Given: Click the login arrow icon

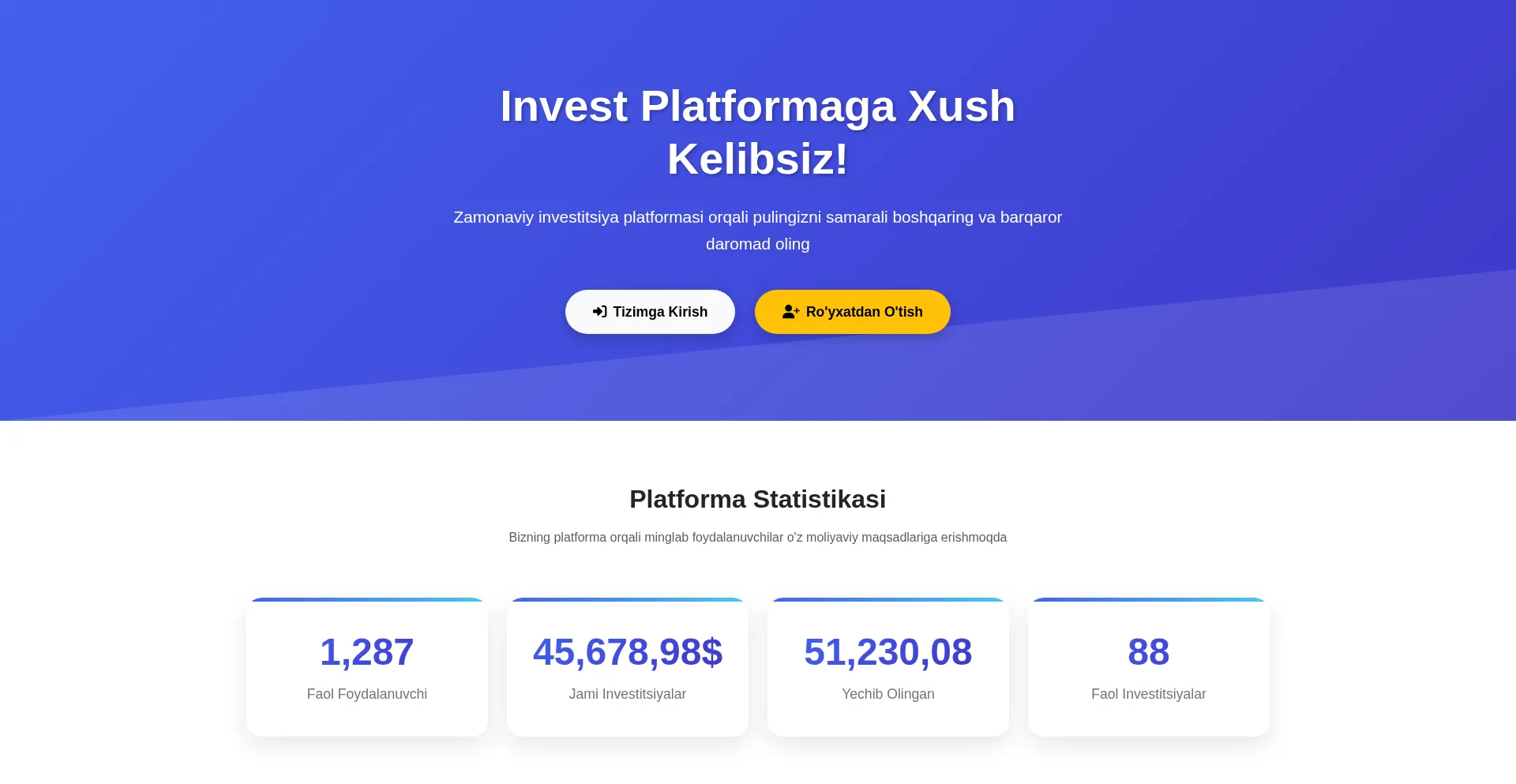Looking at the screenshot, I should 599,312.
